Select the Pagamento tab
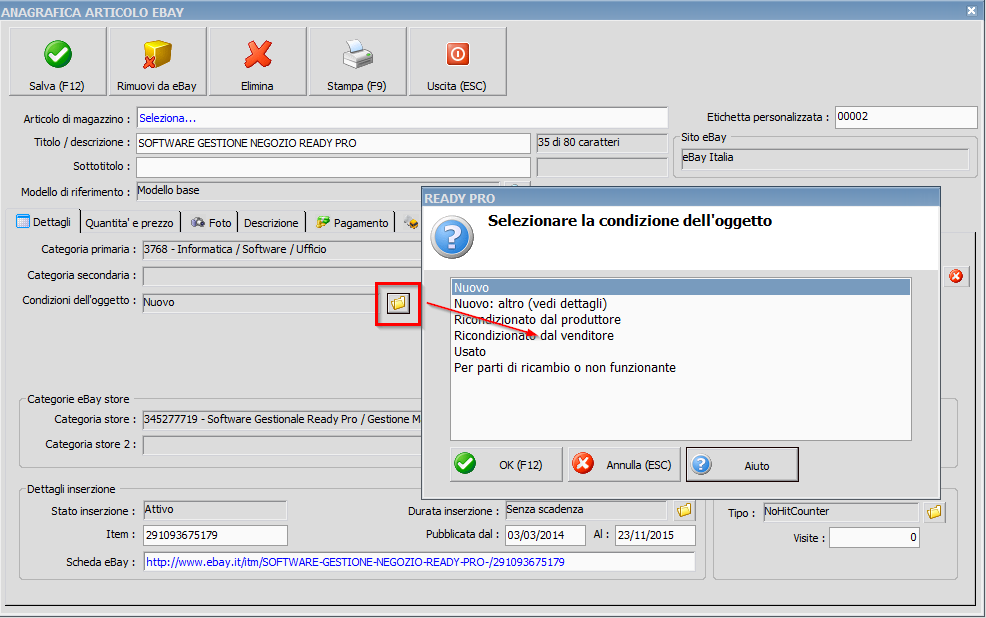 [x=352, y=223]
